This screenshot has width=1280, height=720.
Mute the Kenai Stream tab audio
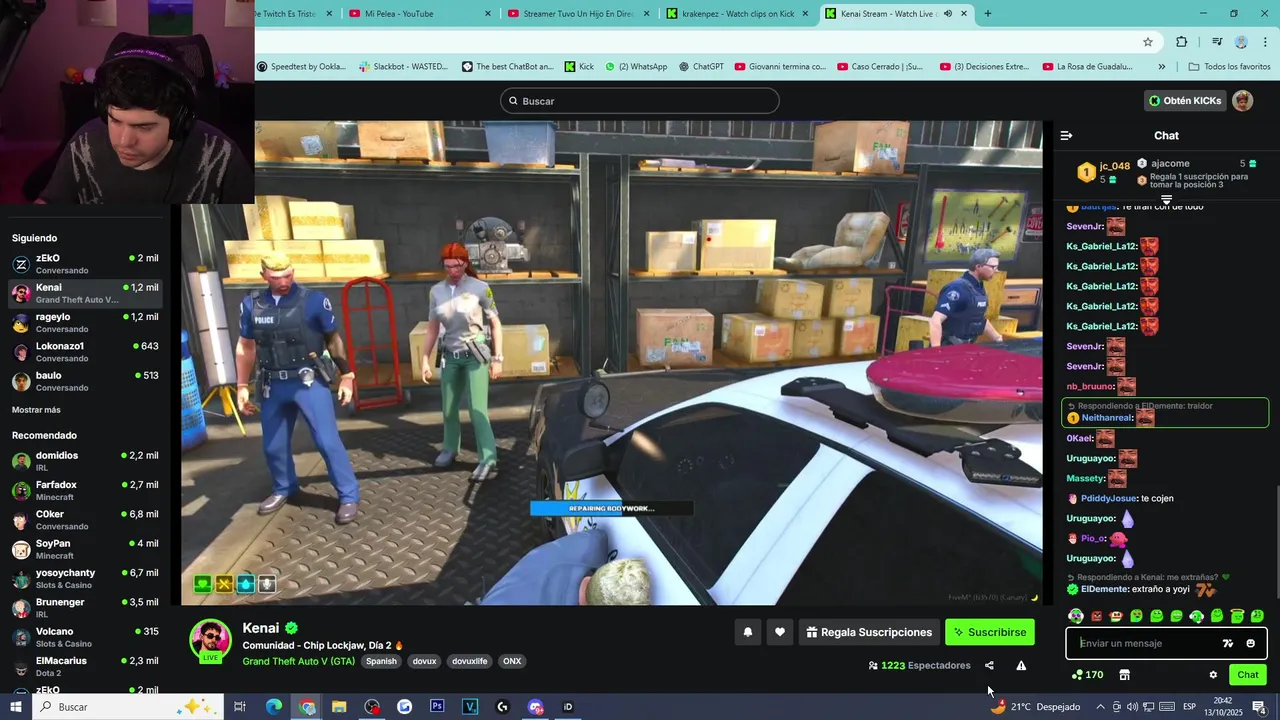pos(948,14)
